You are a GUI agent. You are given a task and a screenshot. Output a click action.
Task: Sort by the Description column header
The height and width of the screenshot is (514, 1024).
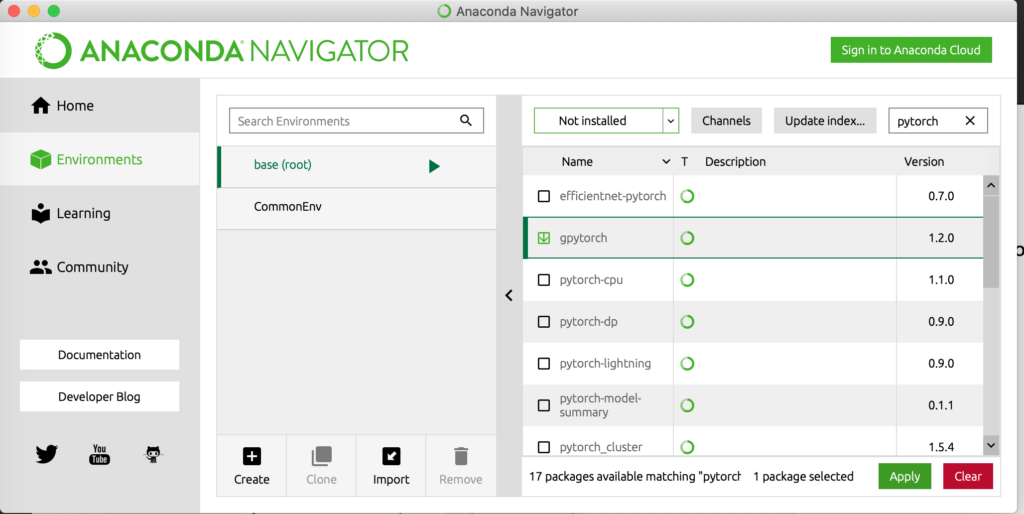pos(735,161)
